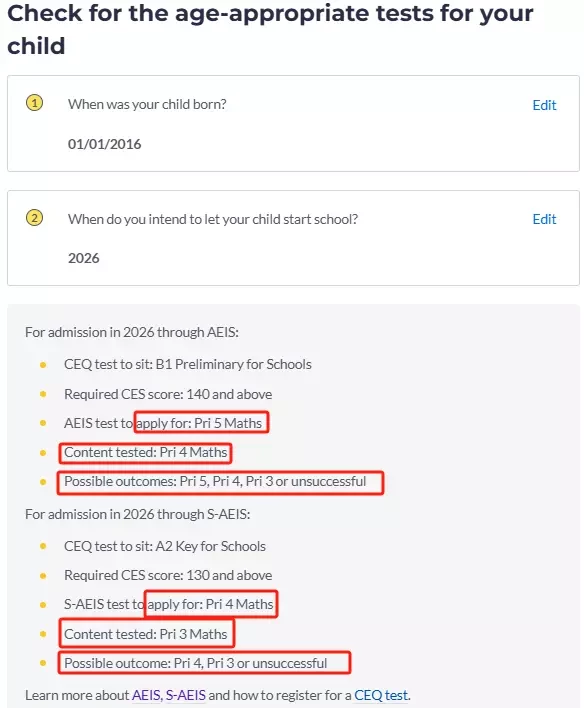The image size is (584, 708).
Task: Click the birth date value 01/01/2016
Action: (104, 144)
